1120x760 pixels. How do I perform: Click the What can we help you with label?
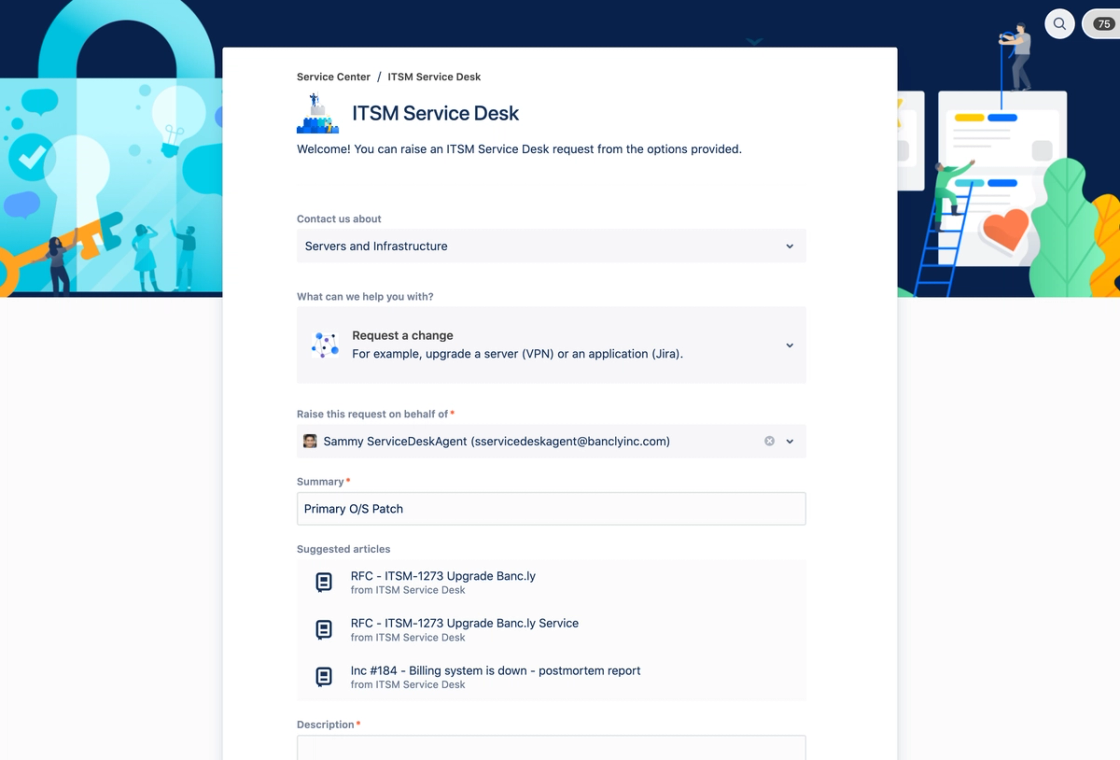(x=365, y=296)
